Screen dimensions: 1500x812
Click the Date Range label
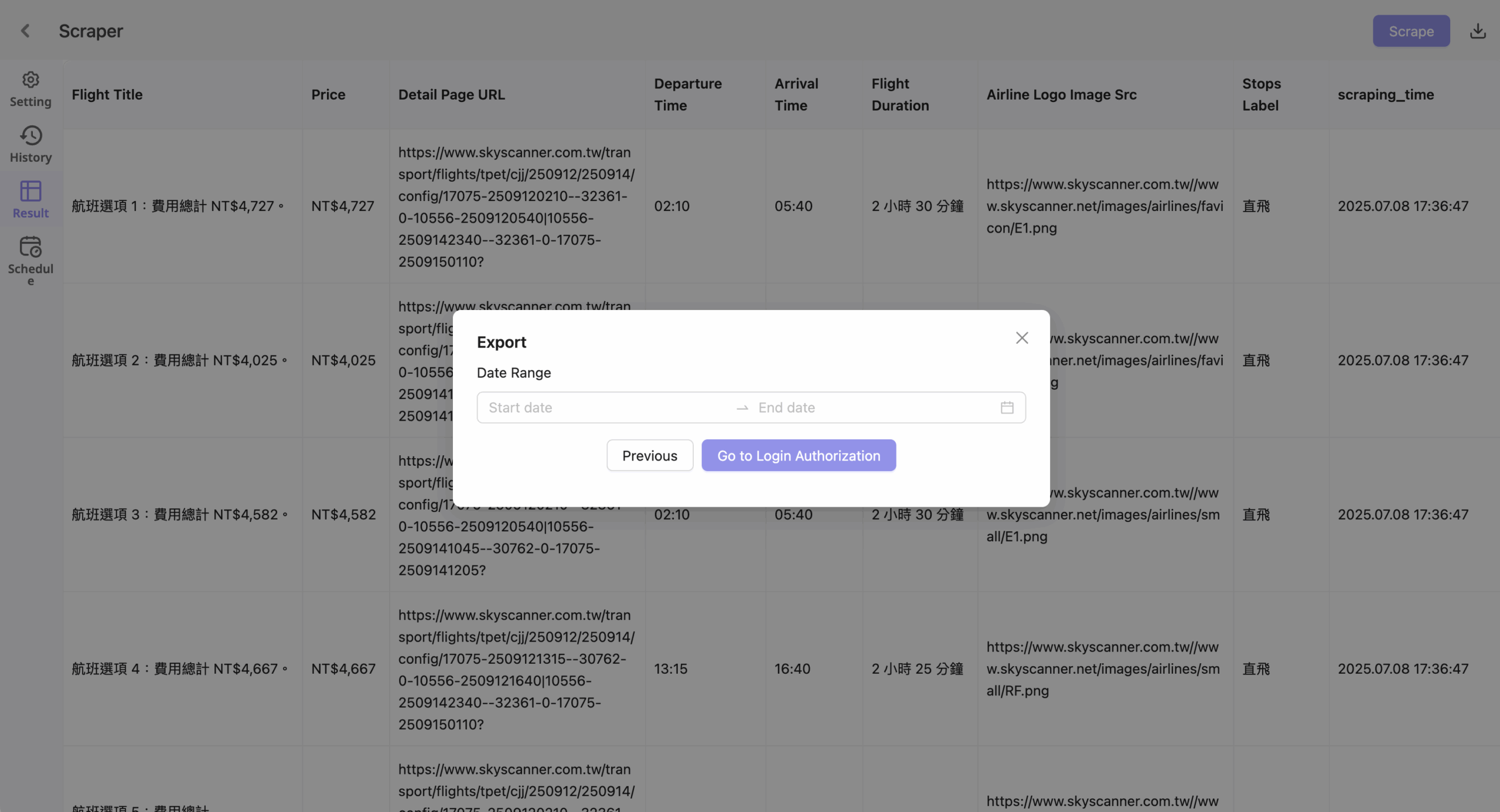pyautogui.click(x=514, y=373)
